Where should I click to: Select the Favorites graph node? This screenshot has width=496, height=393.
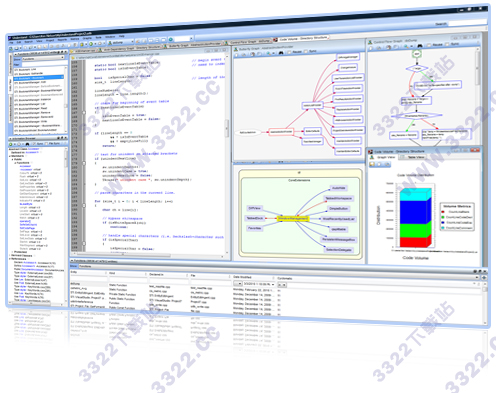(254, 228)
